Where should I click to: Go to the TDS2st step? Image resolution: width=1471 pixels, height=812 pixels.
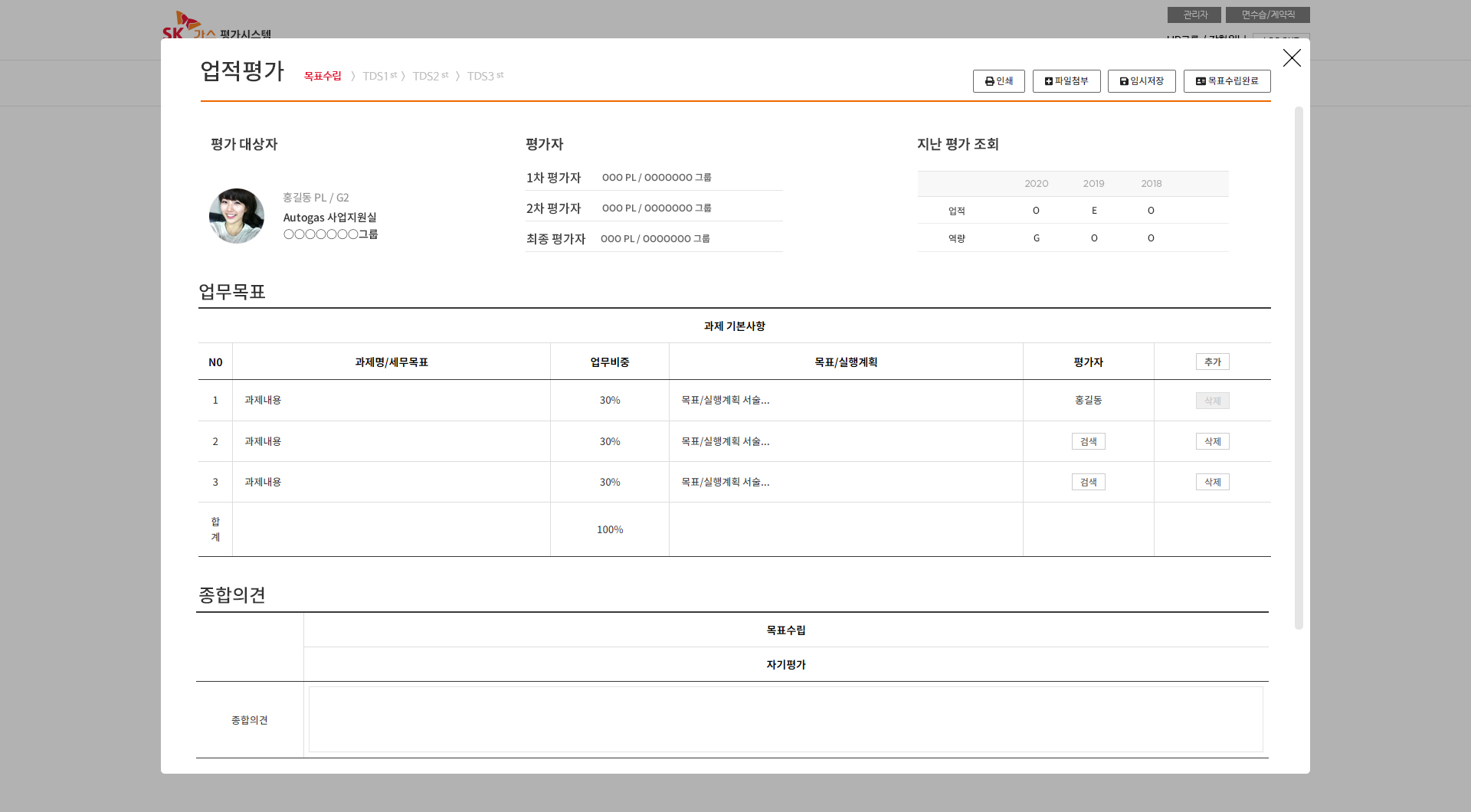(x=430, y=76)
